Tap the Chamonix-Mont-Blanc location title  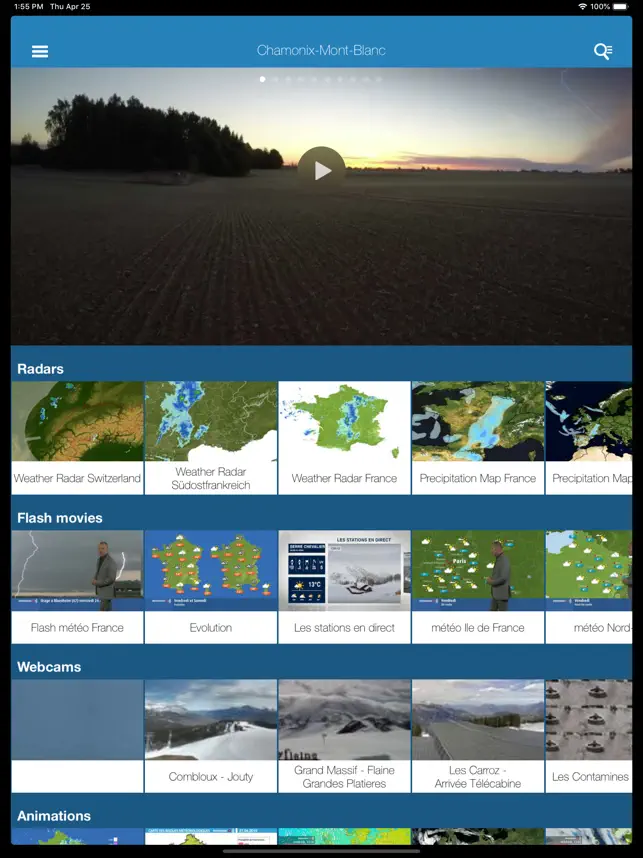(x=321, y=50)
